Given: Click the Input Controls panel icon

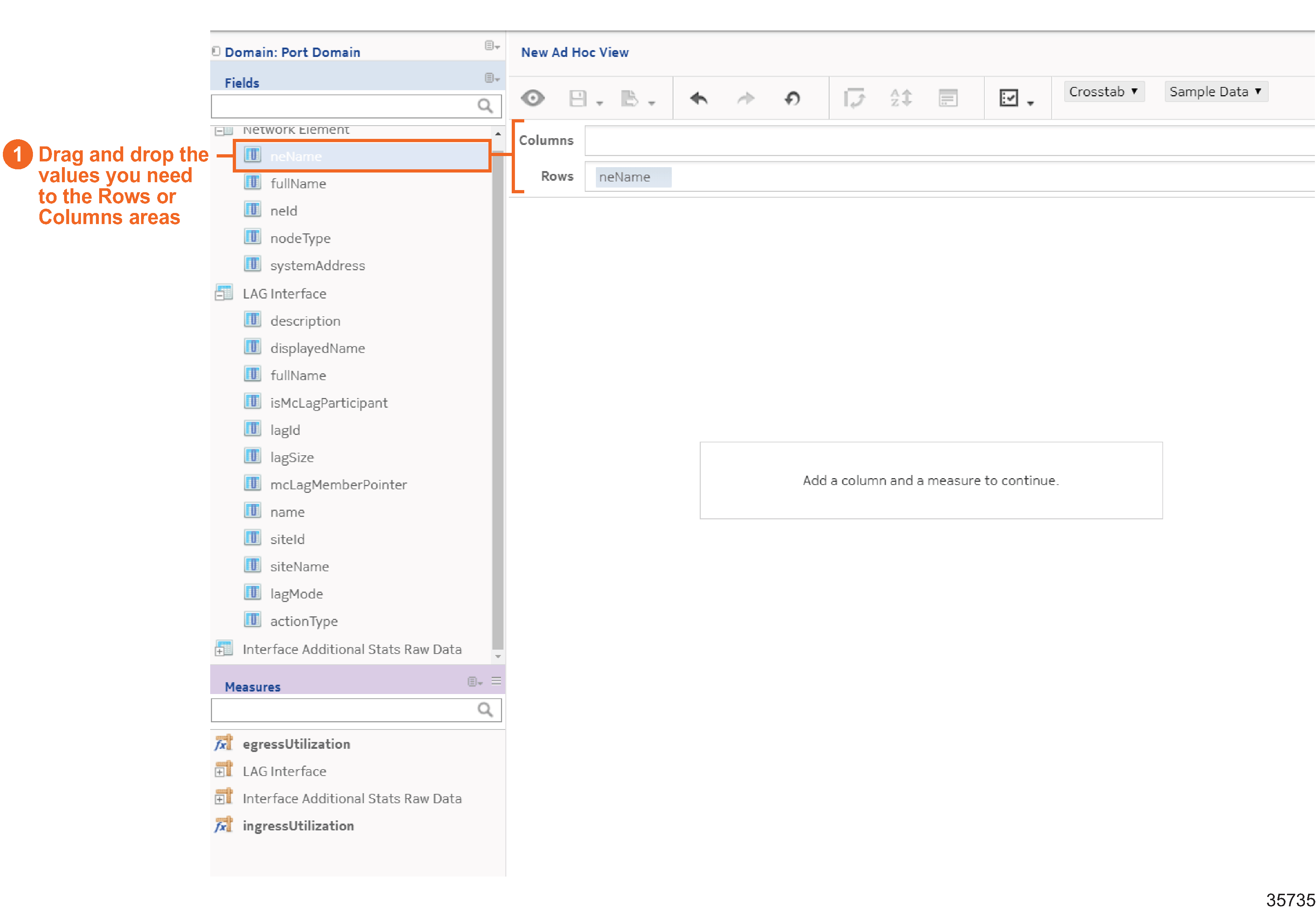Looking at the screenshot, I should point(948,98).
